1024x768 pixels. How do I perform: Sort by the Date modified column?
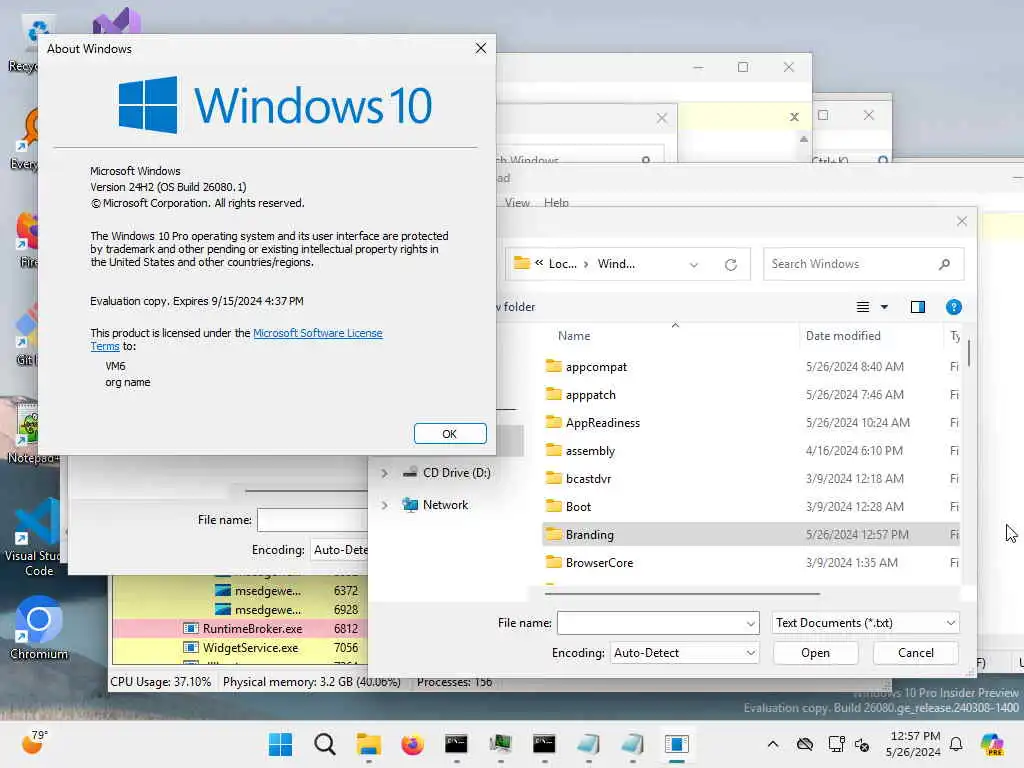[x=842, y=336]
